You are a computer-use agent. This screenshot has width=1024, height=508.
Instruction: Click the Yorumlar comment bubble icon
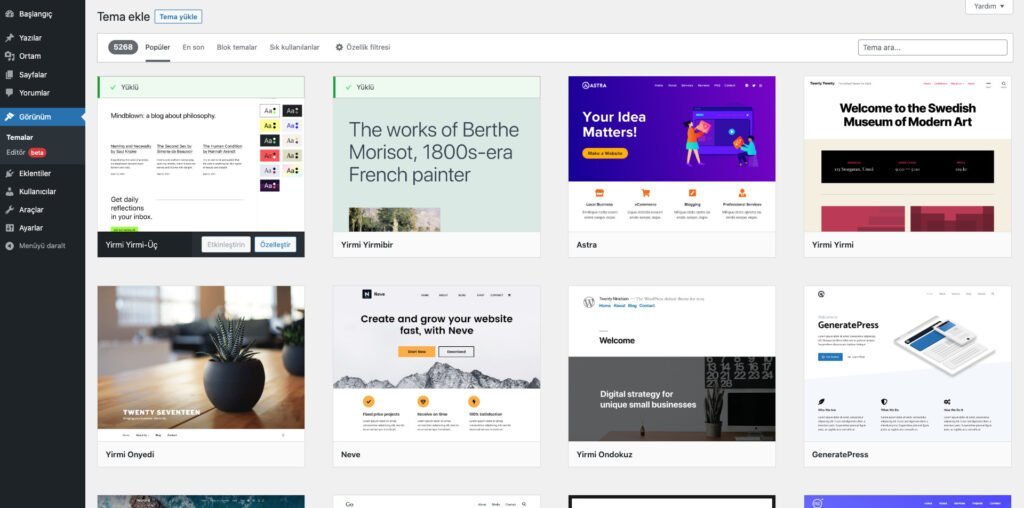click(x=9, y=93)
